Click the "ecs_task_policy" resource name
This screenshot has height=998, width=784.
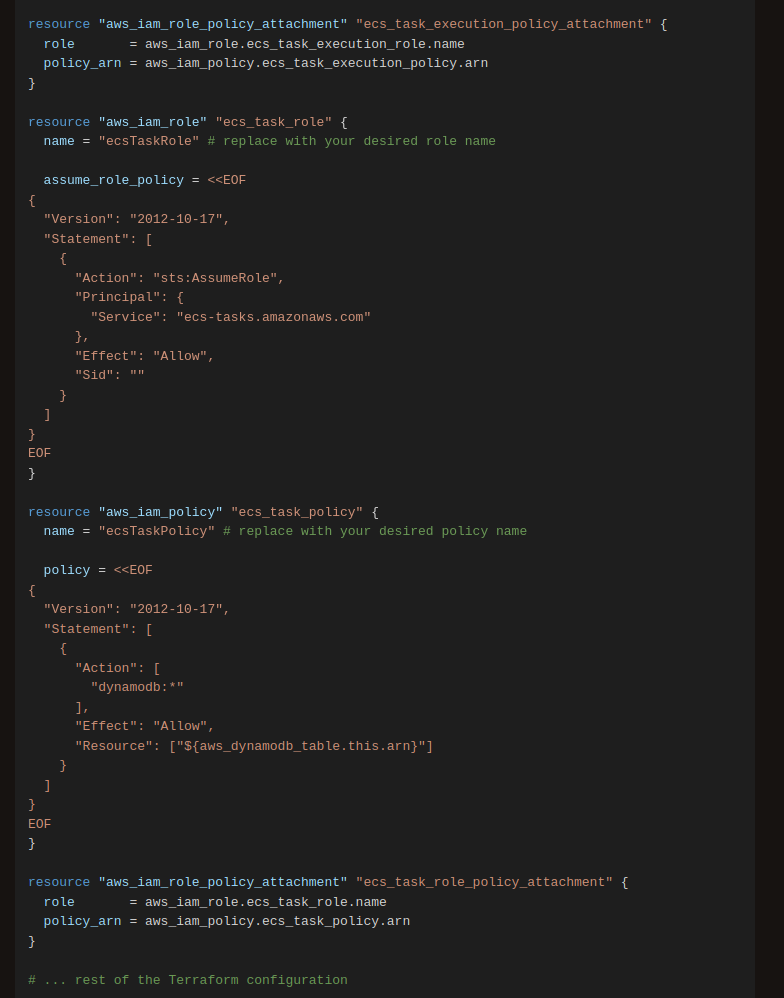(x=297, y=512)
